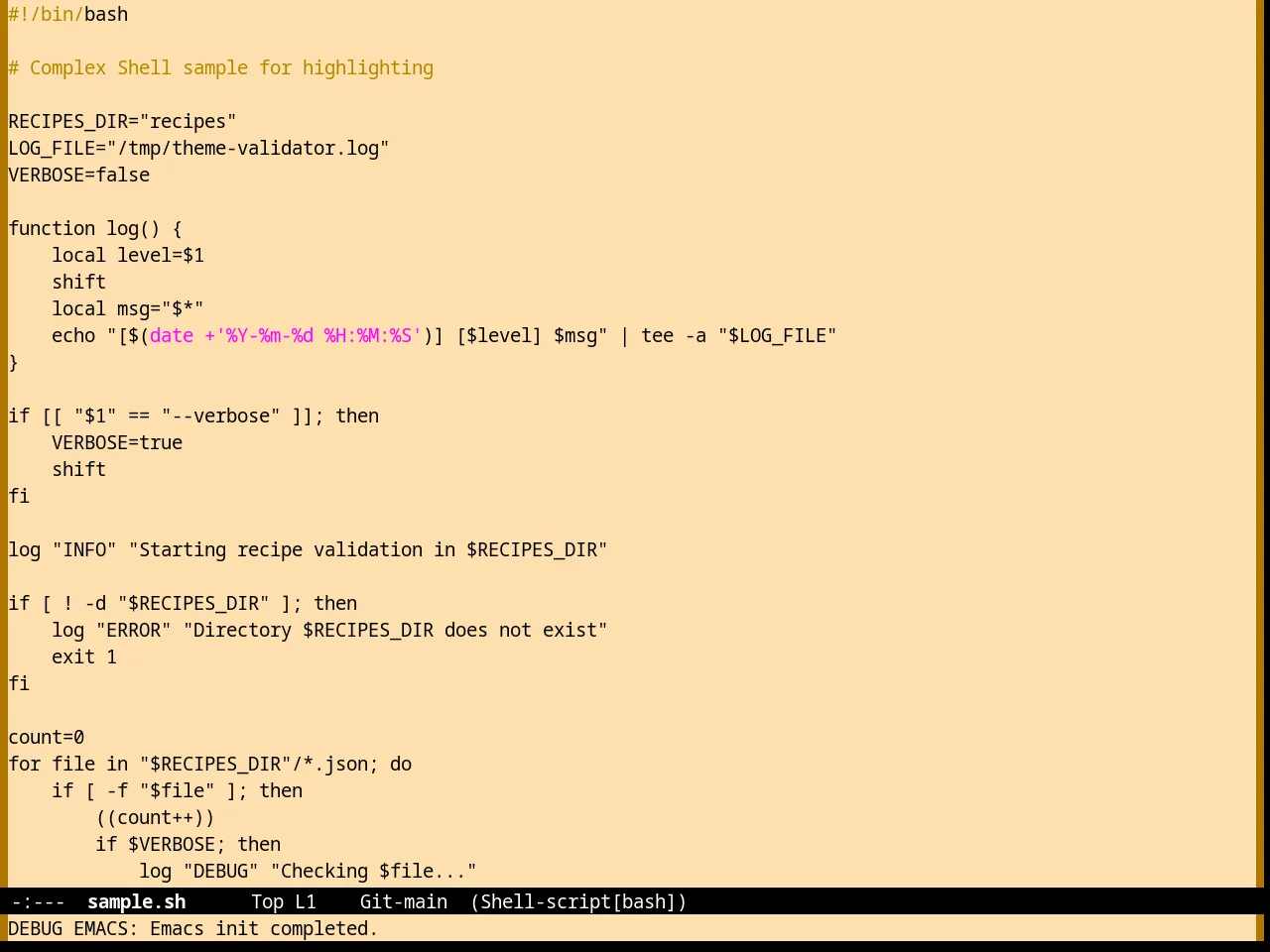Click the 'function log() {' line
Viewport: 1270px width, 952px height.
(x=95, y=228)
